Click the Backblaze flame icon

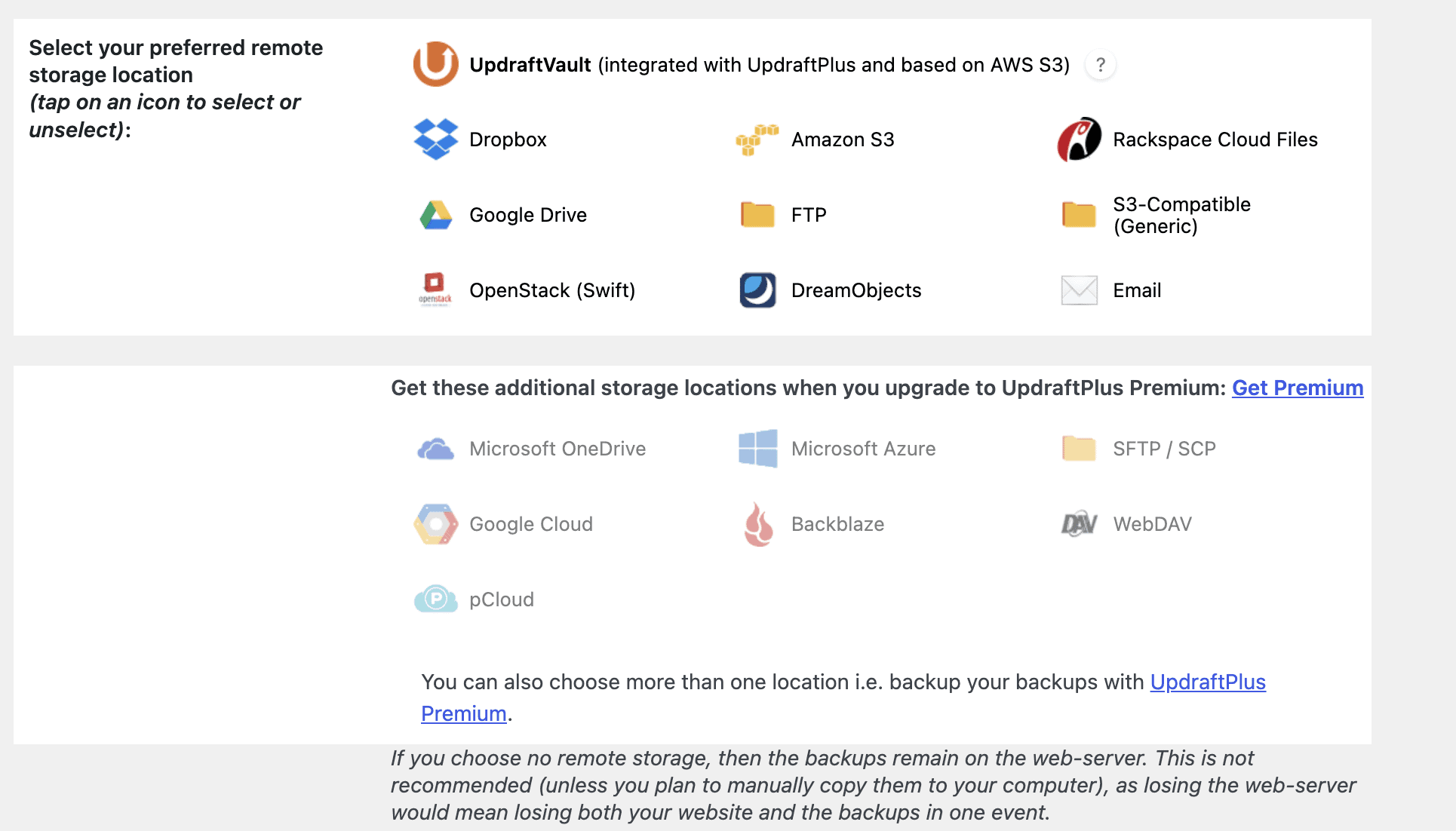point(757,524)
